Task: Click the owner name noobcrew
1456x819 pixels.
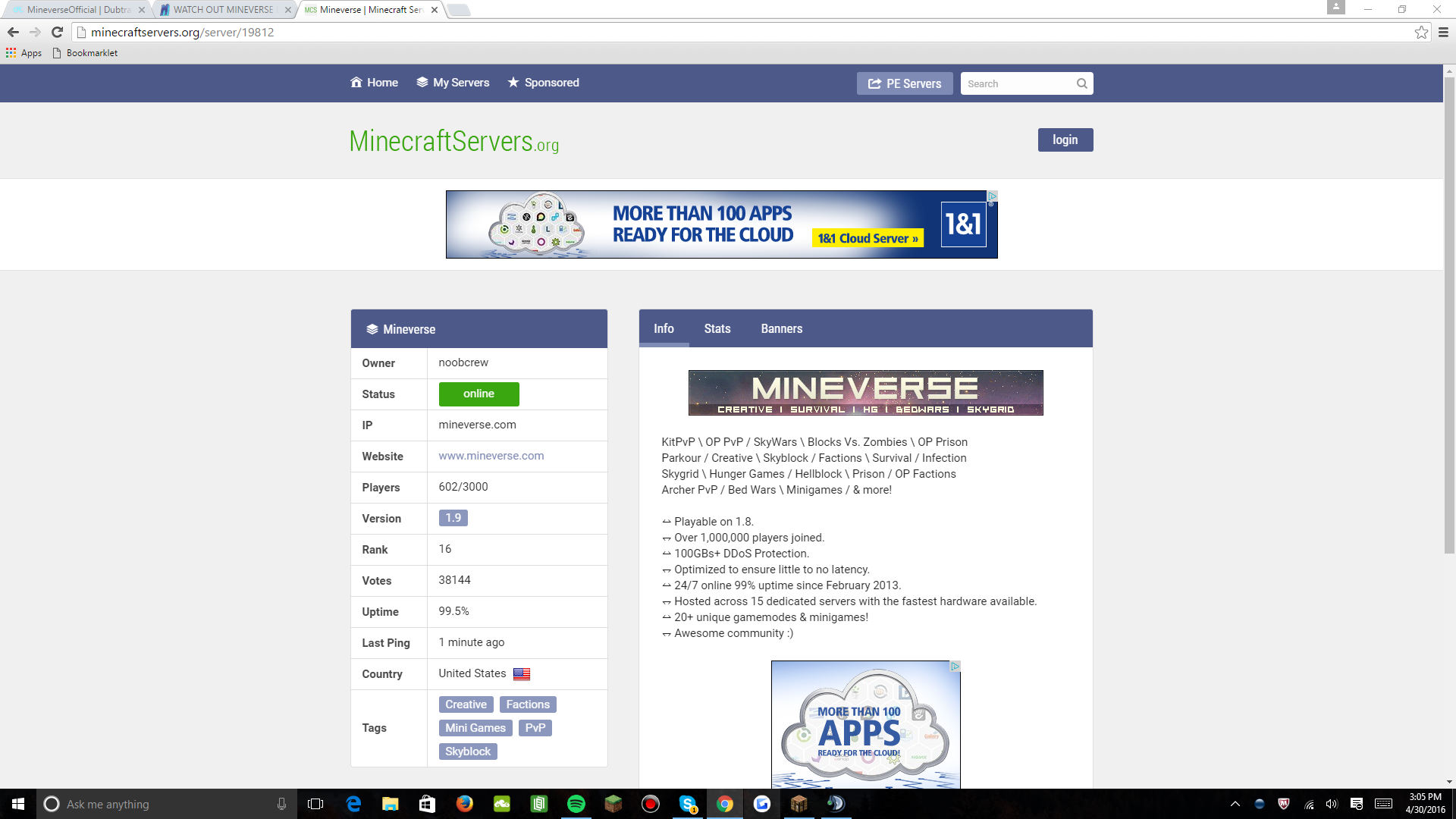Action: tap(463, 362)
